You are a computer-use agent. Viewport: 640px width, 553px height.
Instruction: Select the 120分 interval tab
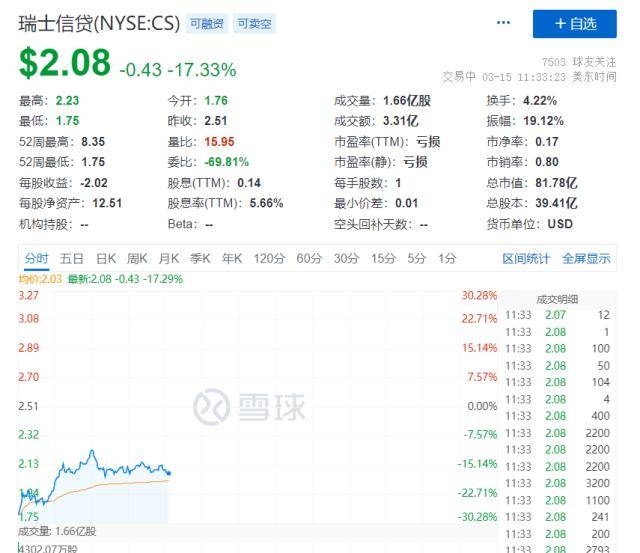pos(269,258)
